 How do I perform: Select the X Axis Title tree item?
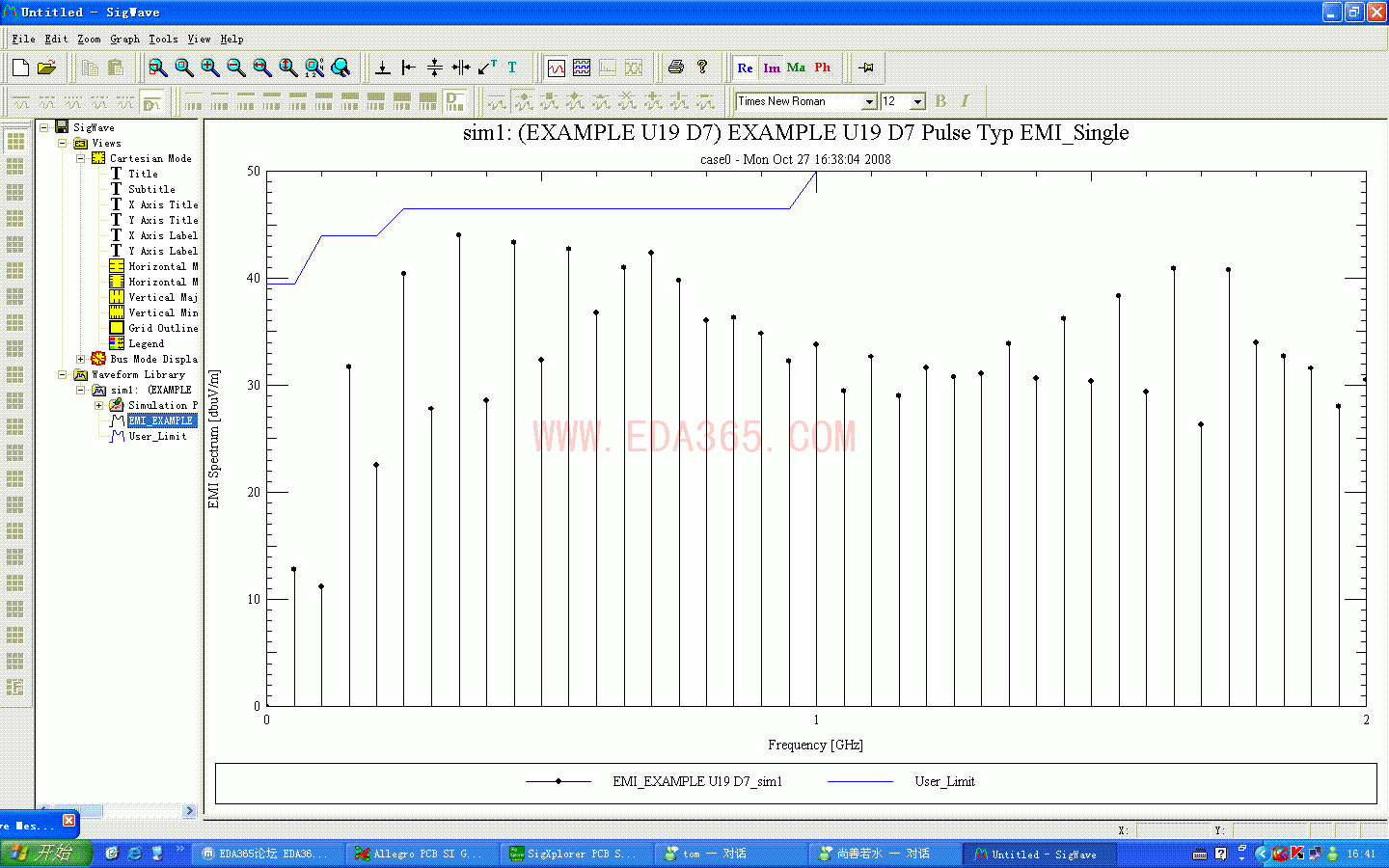pos(163,204)
